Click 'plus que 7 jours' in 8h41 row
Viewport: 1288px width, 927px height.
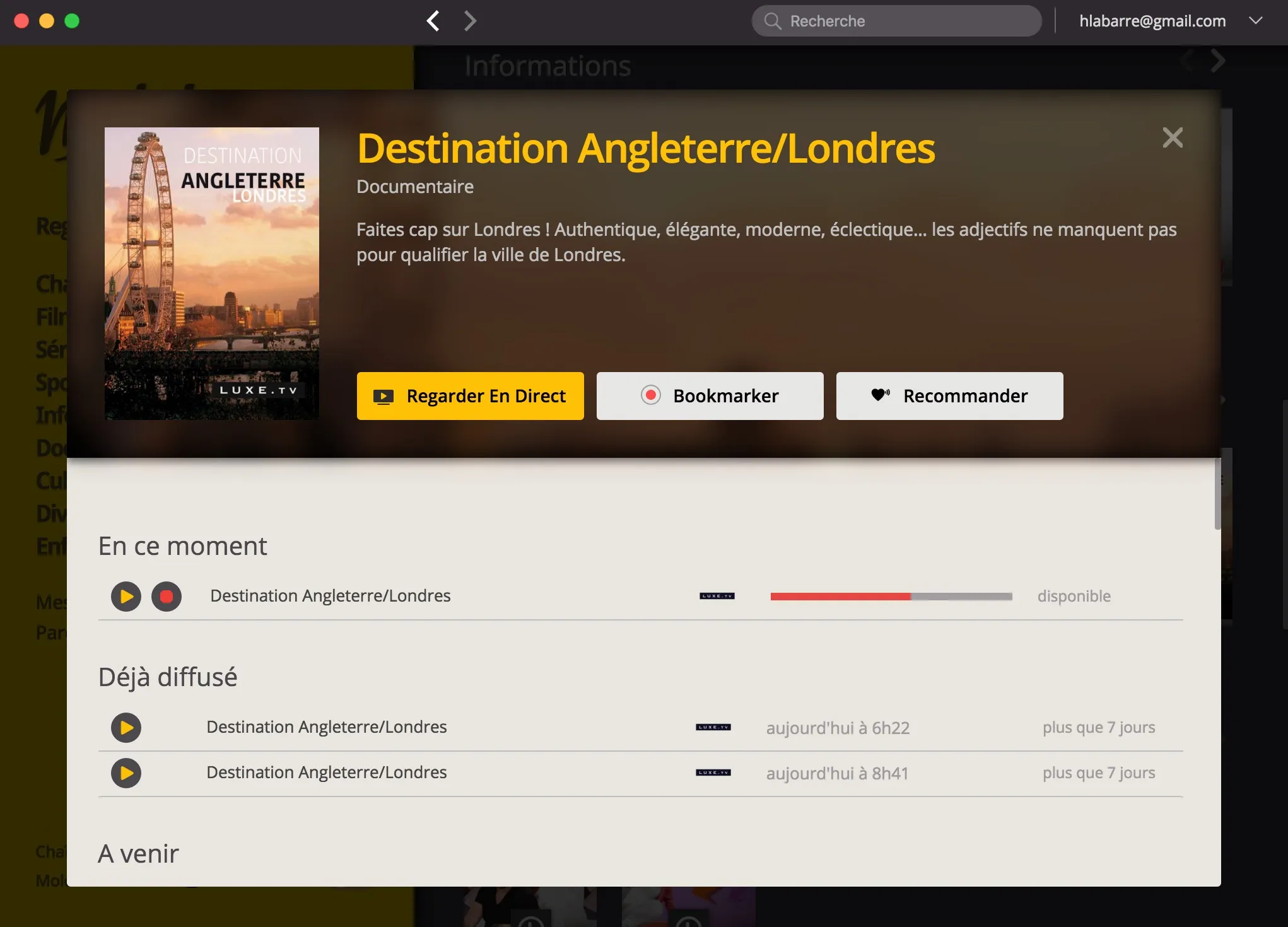click(1099, 773)
